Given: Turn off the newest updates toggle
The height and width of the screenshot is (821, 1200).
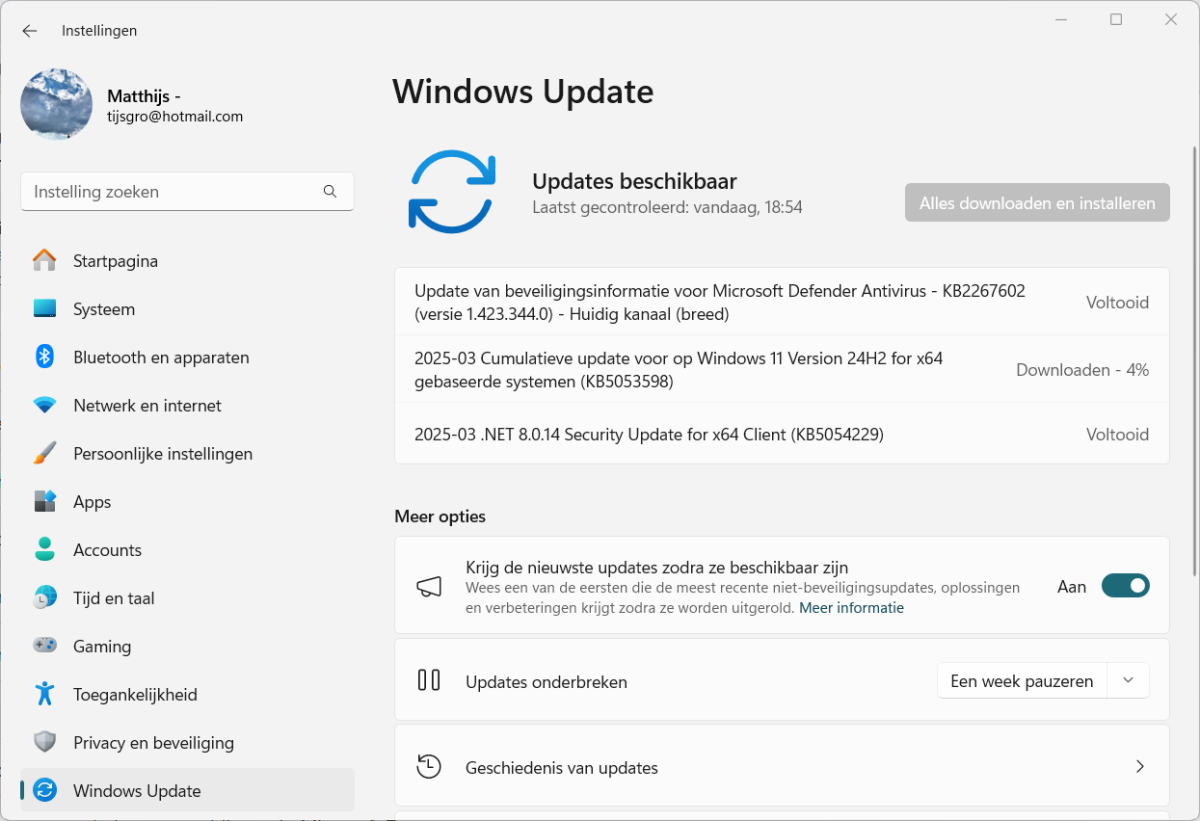Looking at the screenshot, I should 1125,586.
